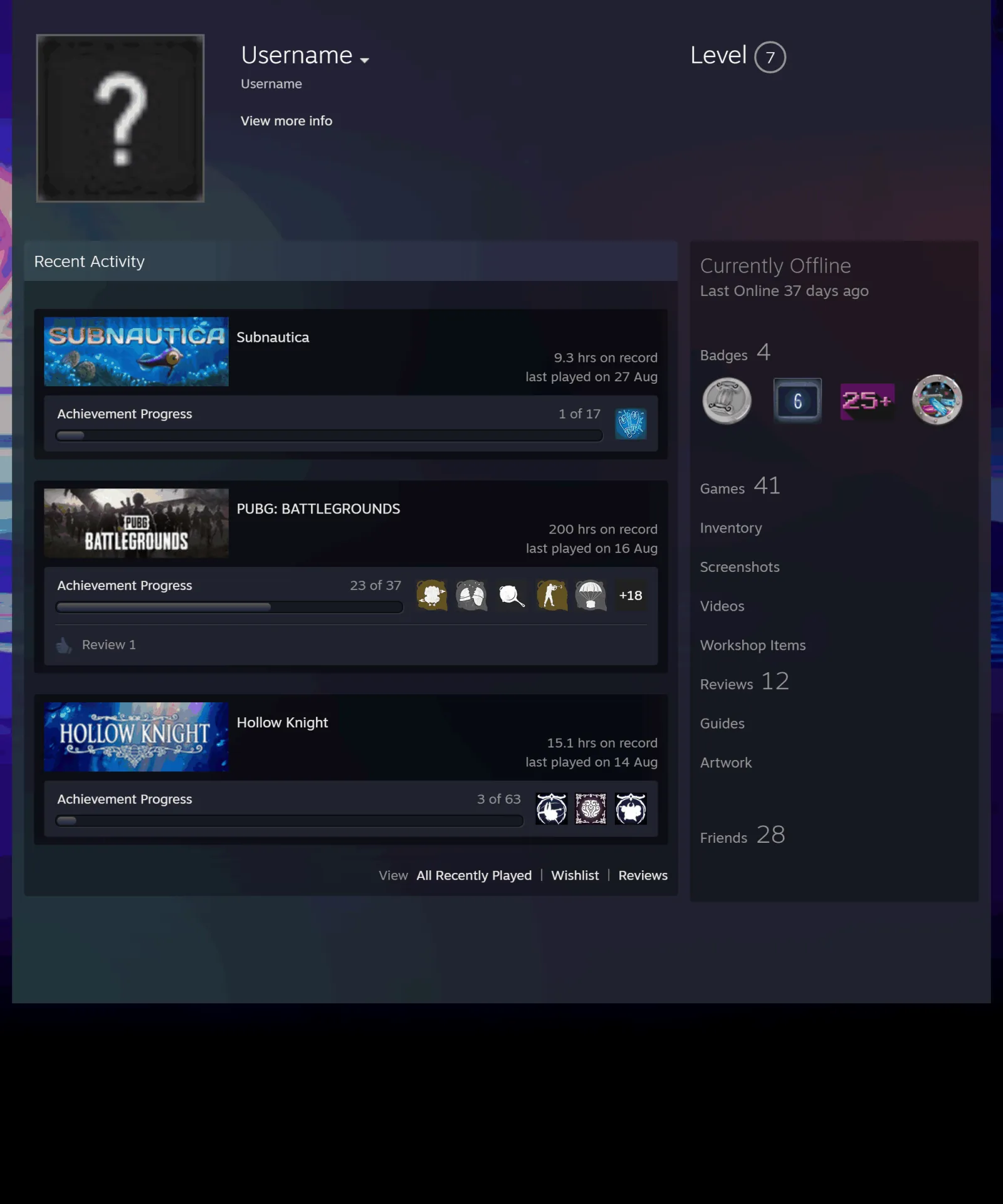Open the Wishlist link
The height and width of the screenshot is (1204, 1003).
pyautogui.click(x=575, y=875)
